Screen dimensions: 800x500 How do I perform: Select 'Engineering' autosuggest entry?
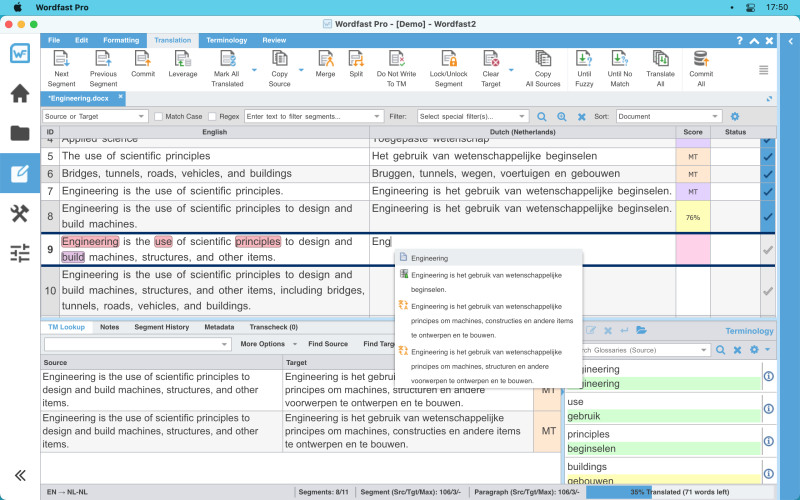[488, 258]
